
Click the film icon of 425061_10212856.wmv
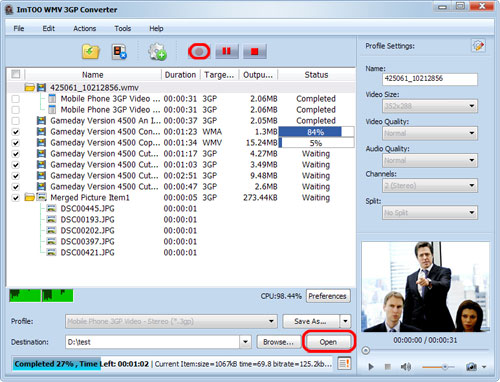41,88
